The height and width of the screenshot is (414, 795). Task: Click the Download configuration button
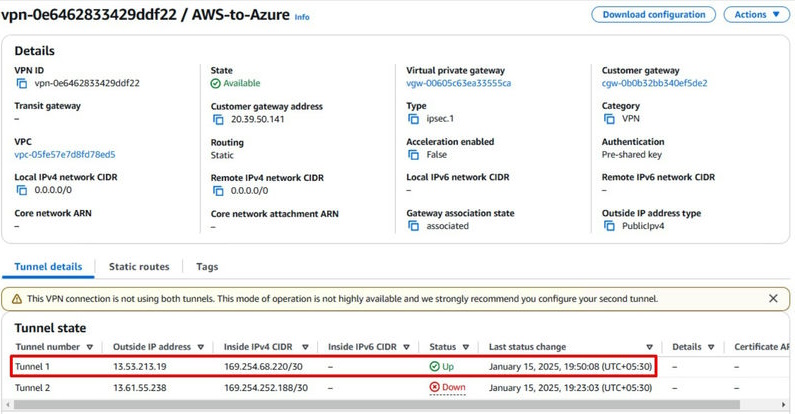(x=654, y=15)
